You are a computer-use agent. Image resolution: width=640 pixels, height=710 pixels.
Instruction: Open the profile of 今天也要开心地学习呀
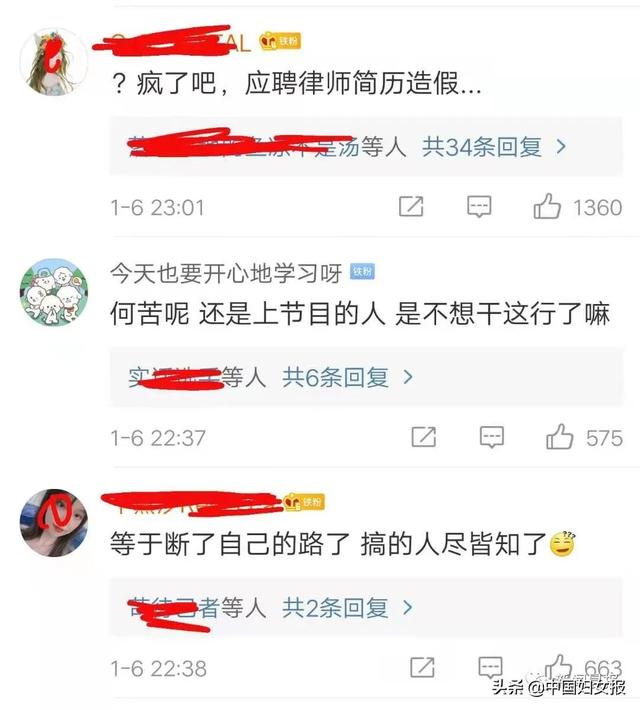click(x=226, y=273)
